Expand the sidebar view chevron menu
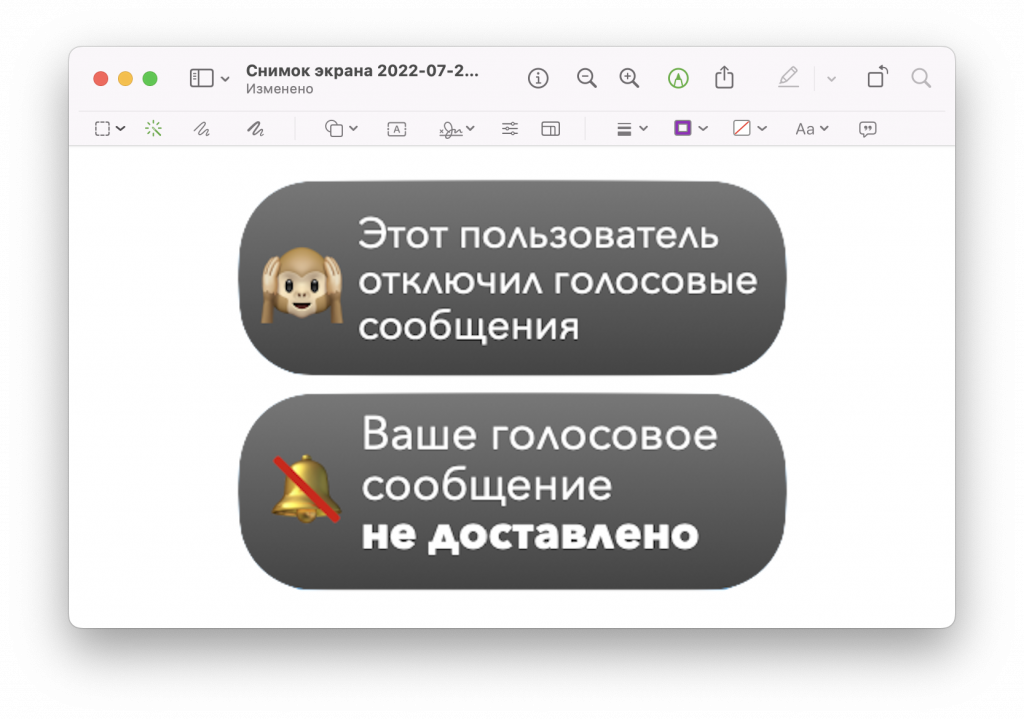1024x719 pixels. pyautogui.click(x=225, y=79)
